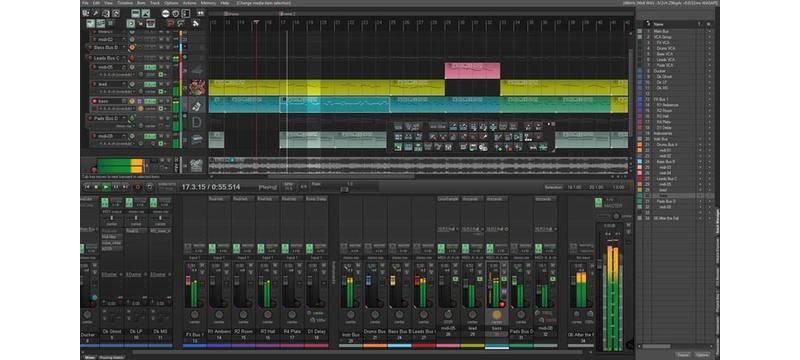This screenshot has width=800, height=360.
Task: Open the MIDI input dropdown on the midi-05 track
Action: 116,74
